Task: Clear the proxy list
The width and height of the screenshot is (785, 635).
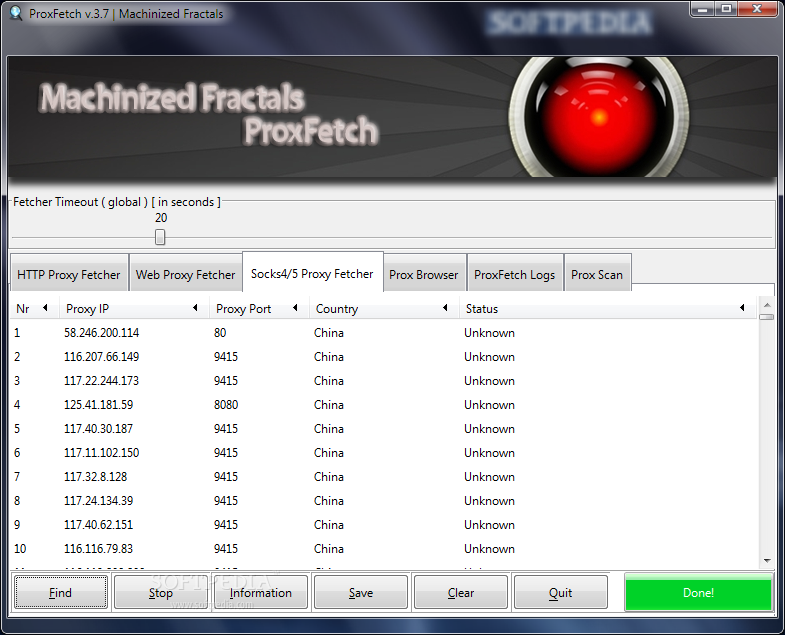Action: pyautogui.click(x=461, y=592)
